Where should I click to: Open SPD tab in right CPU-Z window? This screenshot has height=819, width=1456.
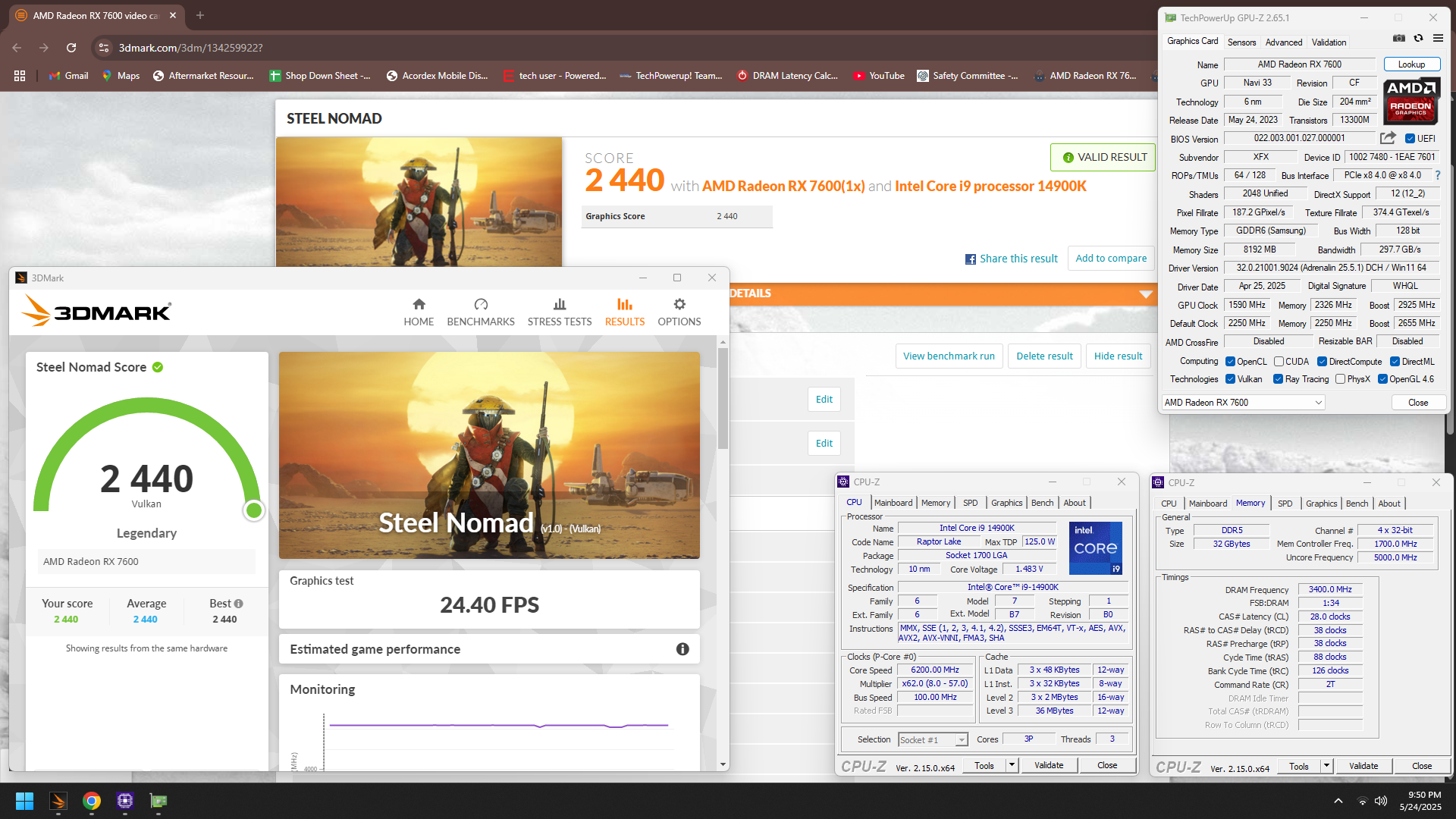coord(1285,504)
